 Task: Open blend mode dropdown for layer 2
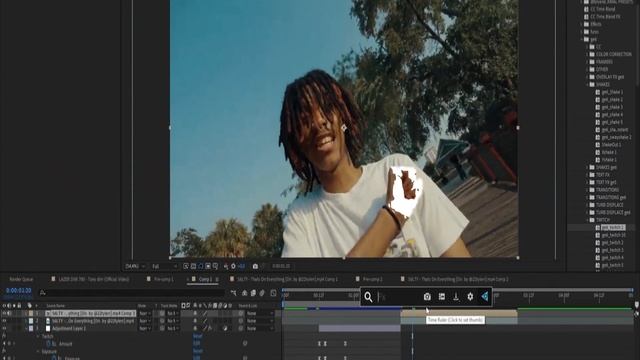tap(145, 321)
